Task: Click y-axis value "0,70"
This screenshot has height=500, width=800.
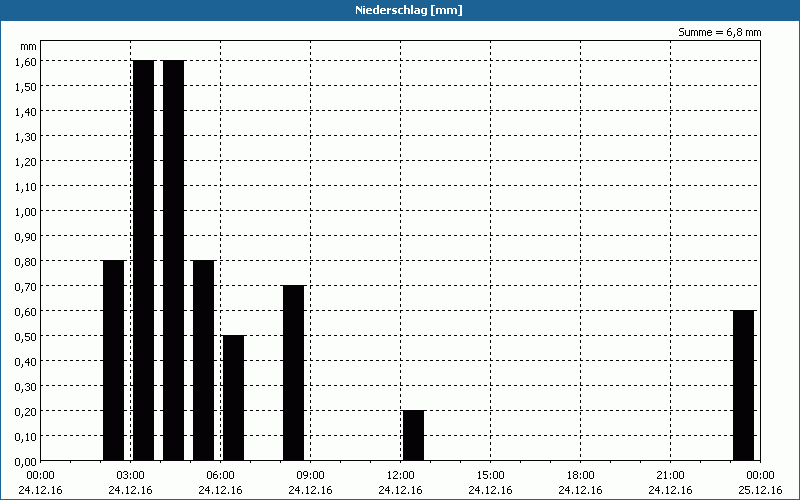Action: tap(26, 286)
